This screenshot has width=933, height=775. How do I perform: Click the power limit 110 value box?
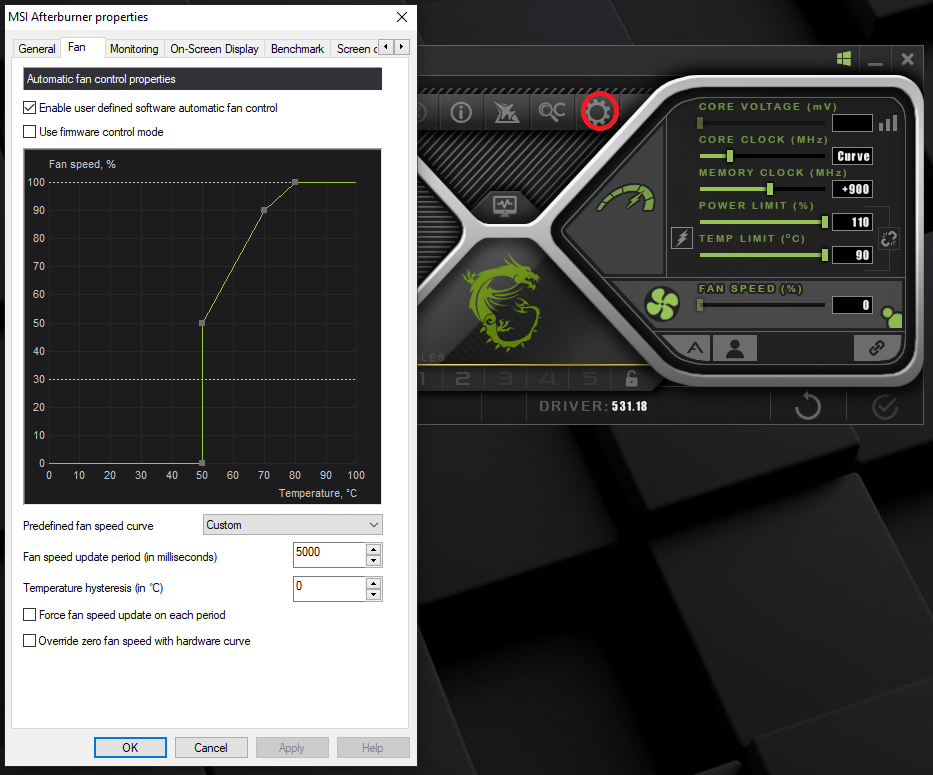(853, 222)
